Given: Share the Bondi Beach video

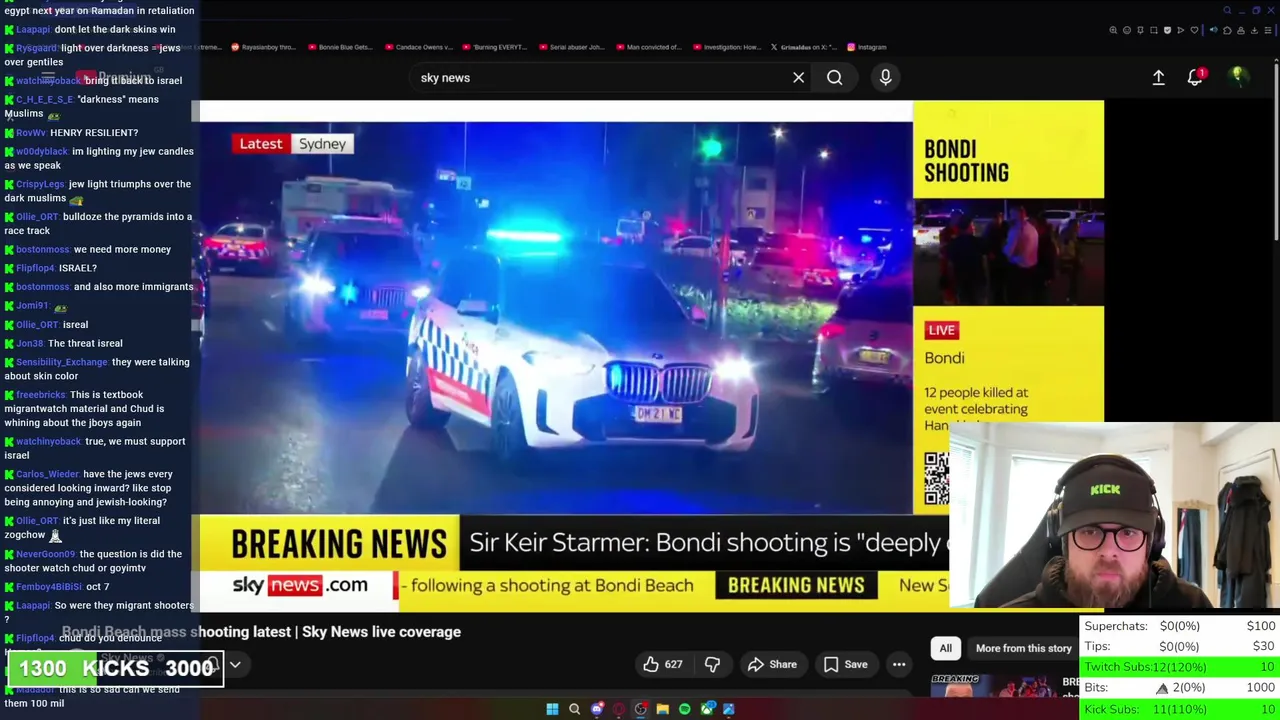Looking at the screenshot, I should click(772, 664).
